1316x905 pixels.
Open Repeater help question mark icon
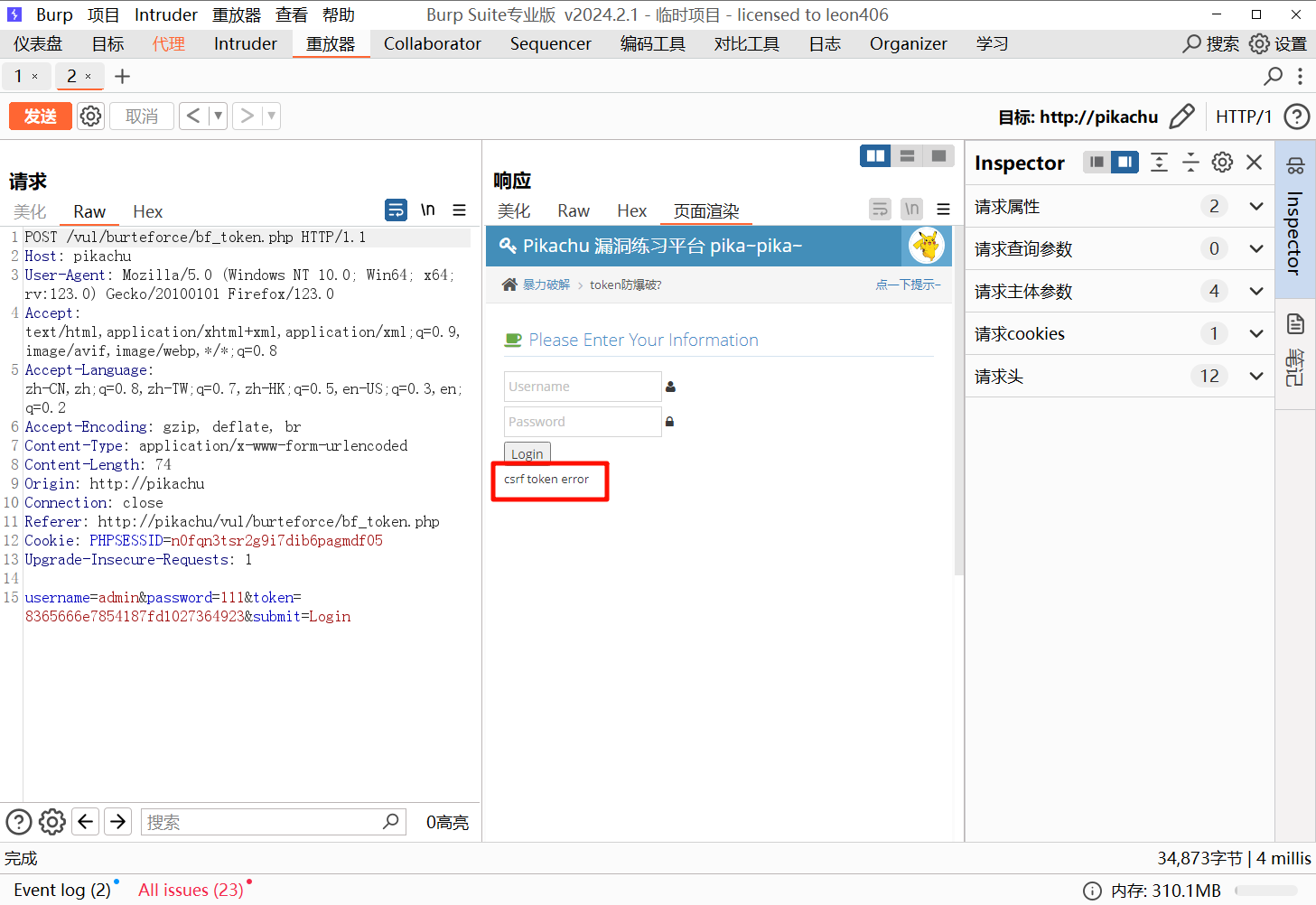(1297, 117)
